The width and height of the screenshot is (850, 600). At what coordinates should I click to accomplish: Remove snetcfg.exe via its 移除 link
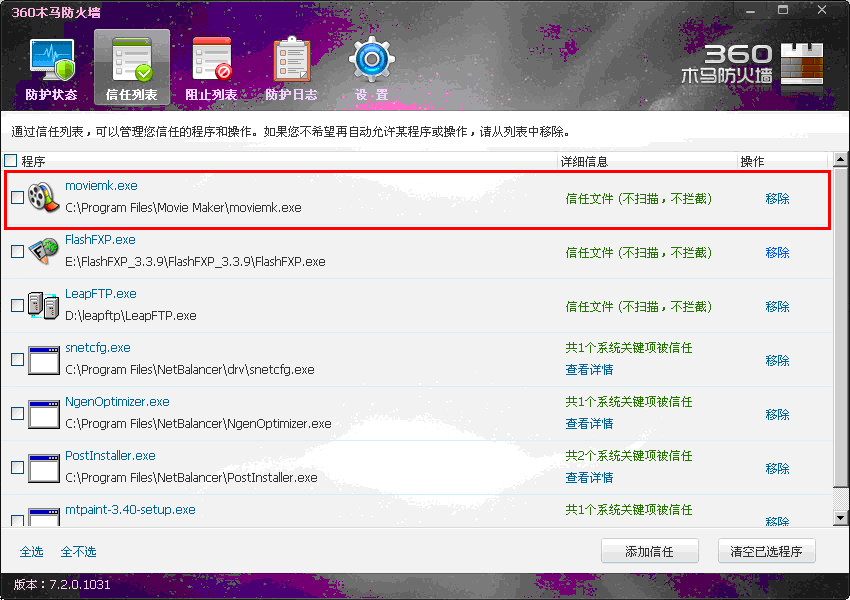[x=777, y=360]
